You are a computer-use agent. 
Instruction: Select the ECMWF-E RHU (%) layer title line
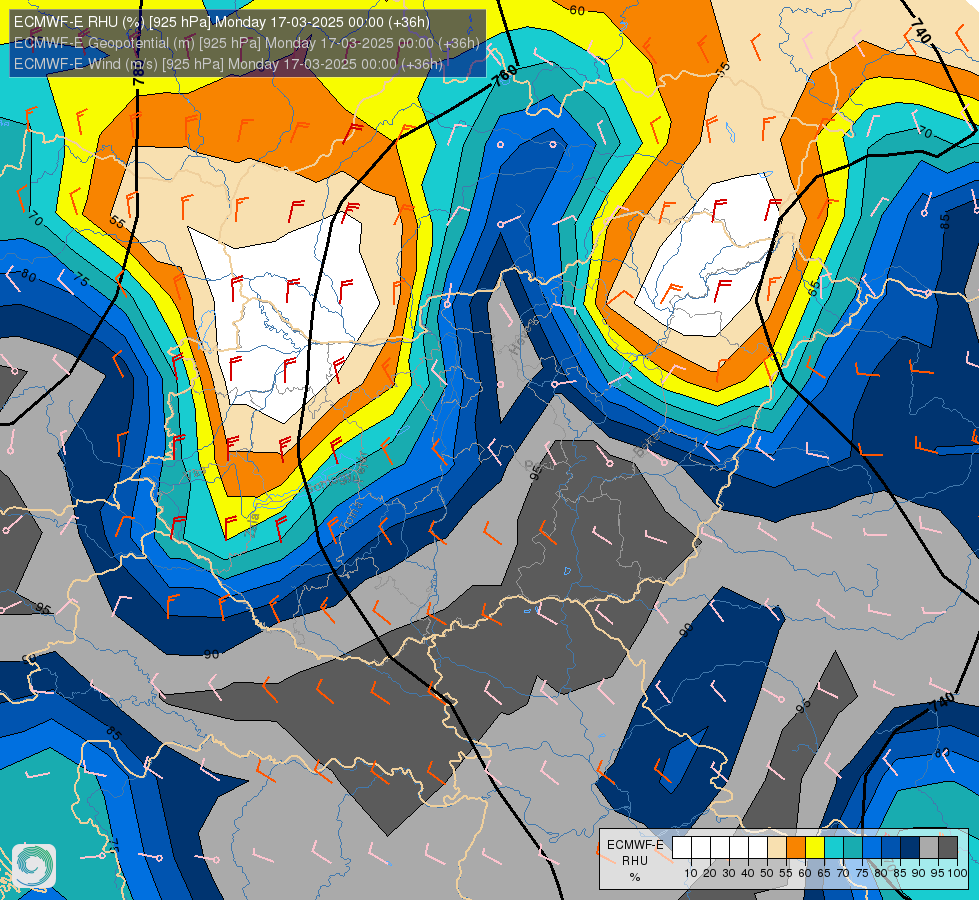(222, 22)
